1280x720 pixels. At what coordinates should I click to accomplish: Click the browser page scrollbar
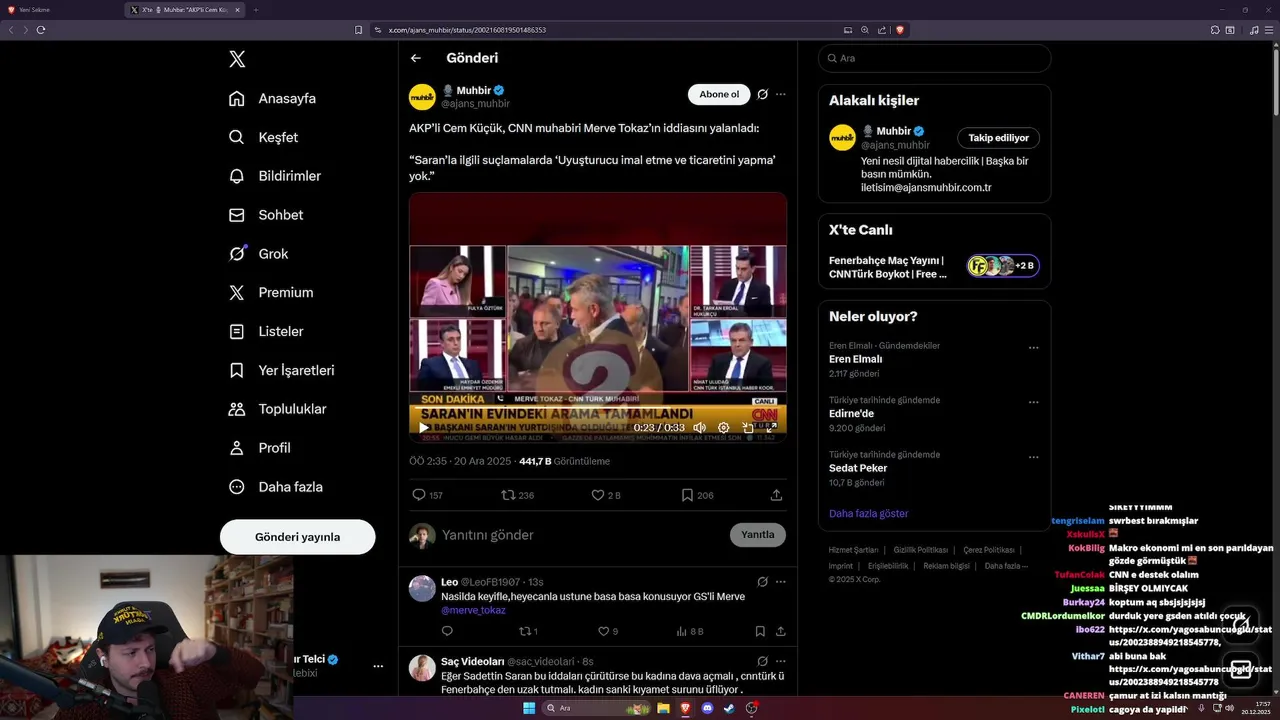click(x=1276, y=80)
